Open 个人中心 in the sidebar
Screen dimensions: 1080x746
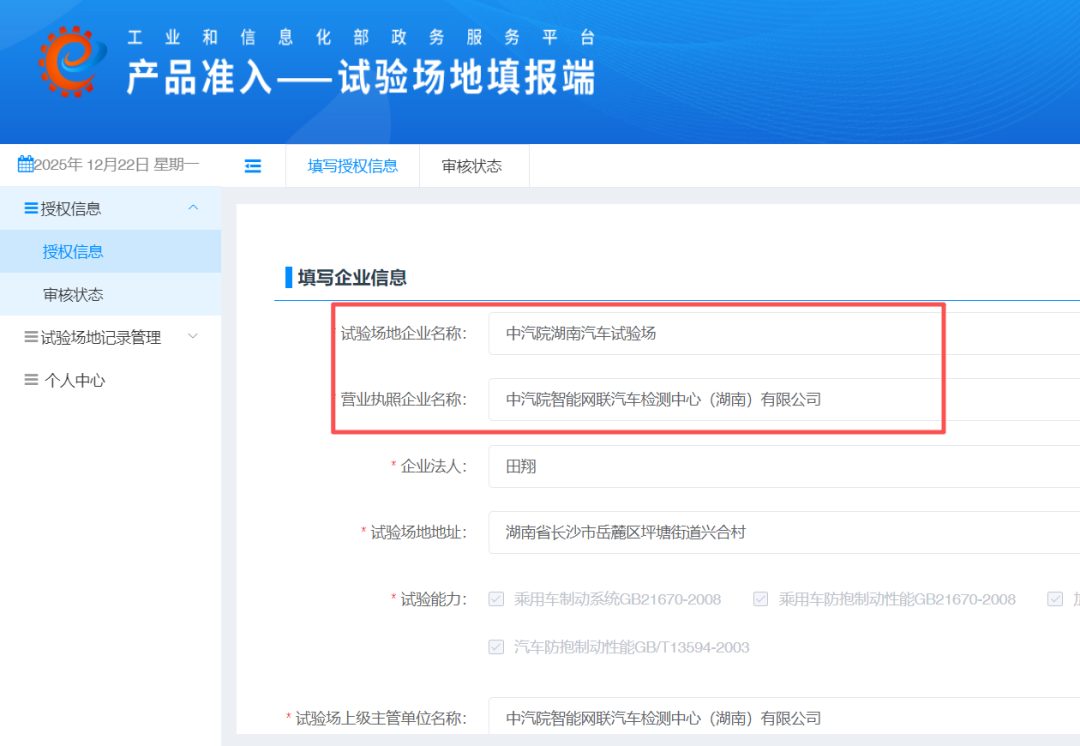(x=74, y=381)
